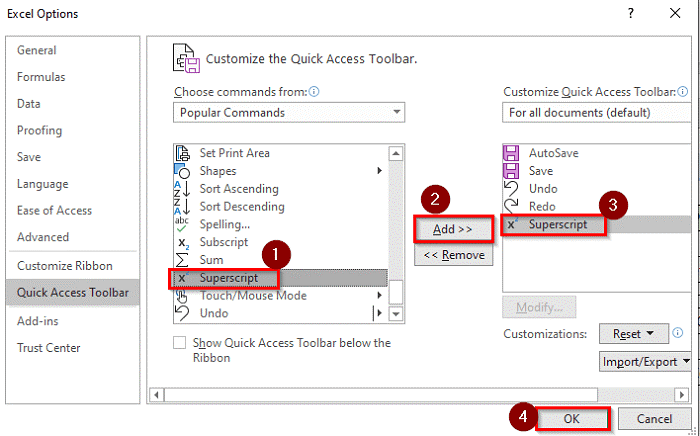The height and width of the screenshot is (436, 700).
Task: Open the Add-ins category
Action: [38, 321]
